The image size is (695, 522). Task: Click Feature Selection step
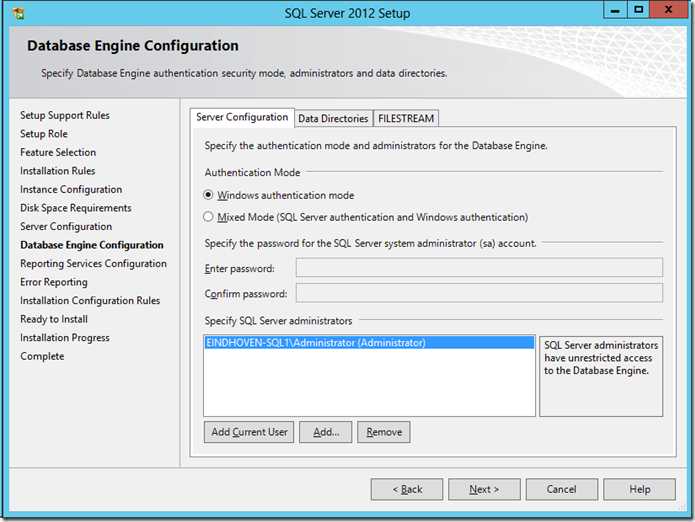[58, 152]
